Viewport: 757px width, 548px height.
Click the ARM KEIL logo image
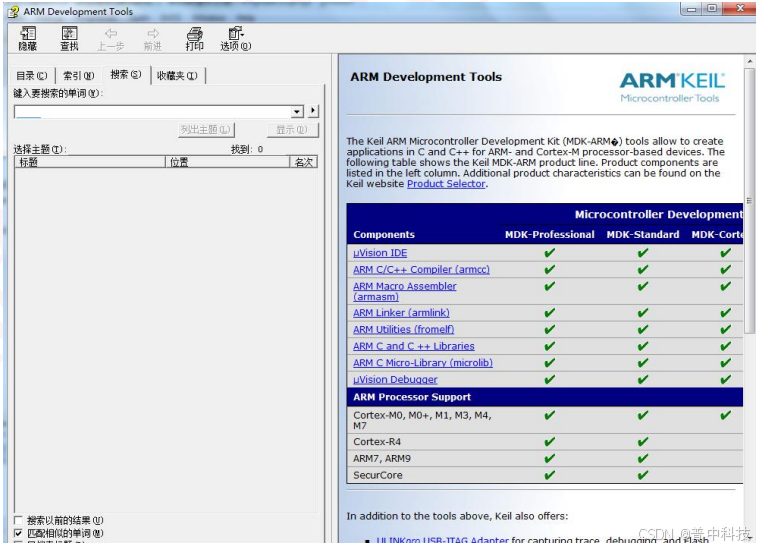(672, 87)
